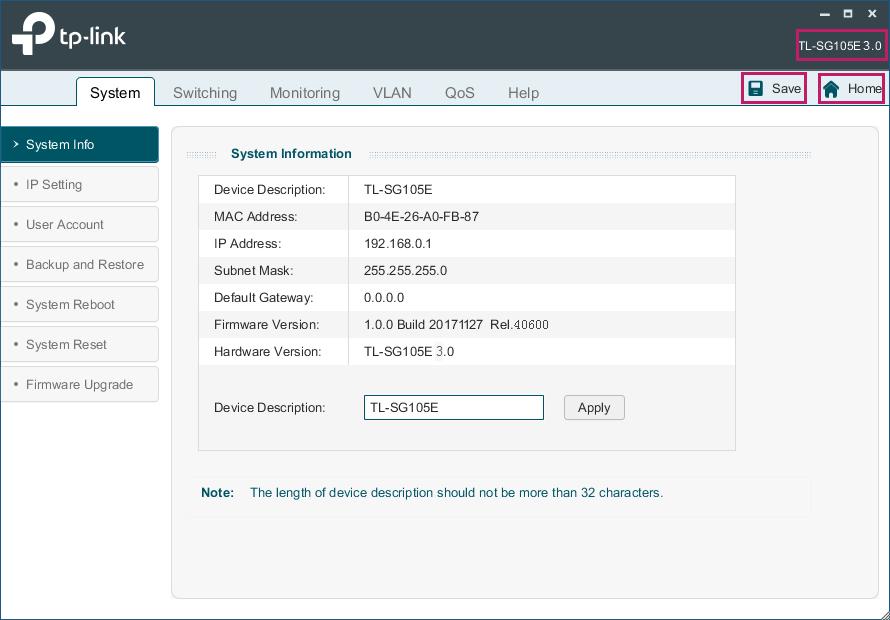
Task: Click the note about 32 characters
Action: tap(456, 492)
